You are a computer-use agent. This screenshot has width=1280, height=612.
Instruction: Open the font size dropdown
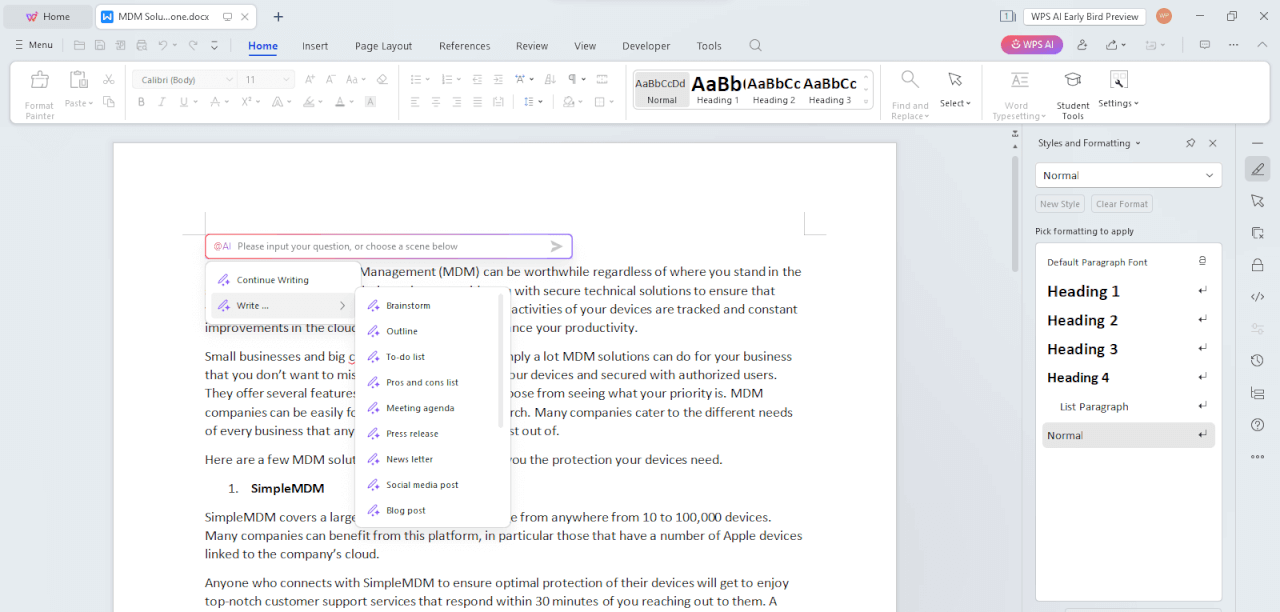(x=286, y=79)
